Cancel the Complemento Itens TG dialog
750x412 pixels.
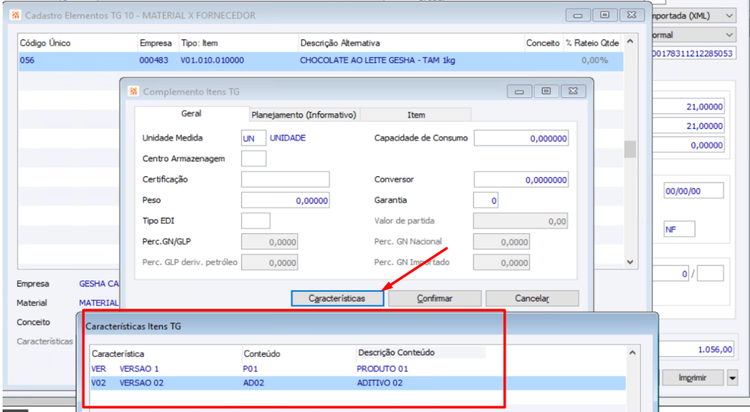click(x=532, y=298)
